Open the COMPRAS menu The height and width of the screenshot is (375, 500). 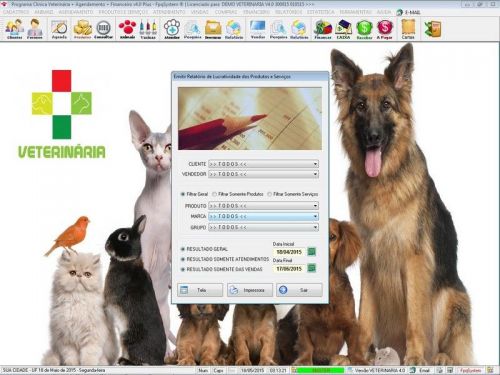click(x=226, y=12)
